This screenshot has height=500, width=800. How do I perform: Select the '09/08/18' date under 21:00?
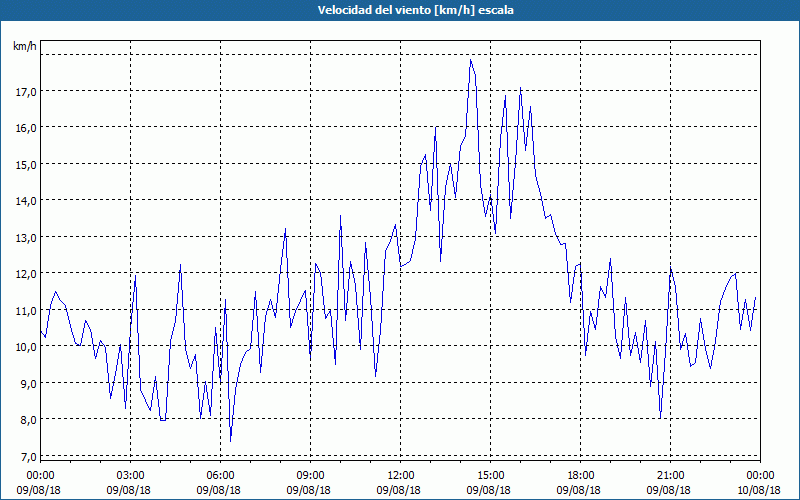click(668, 490)
